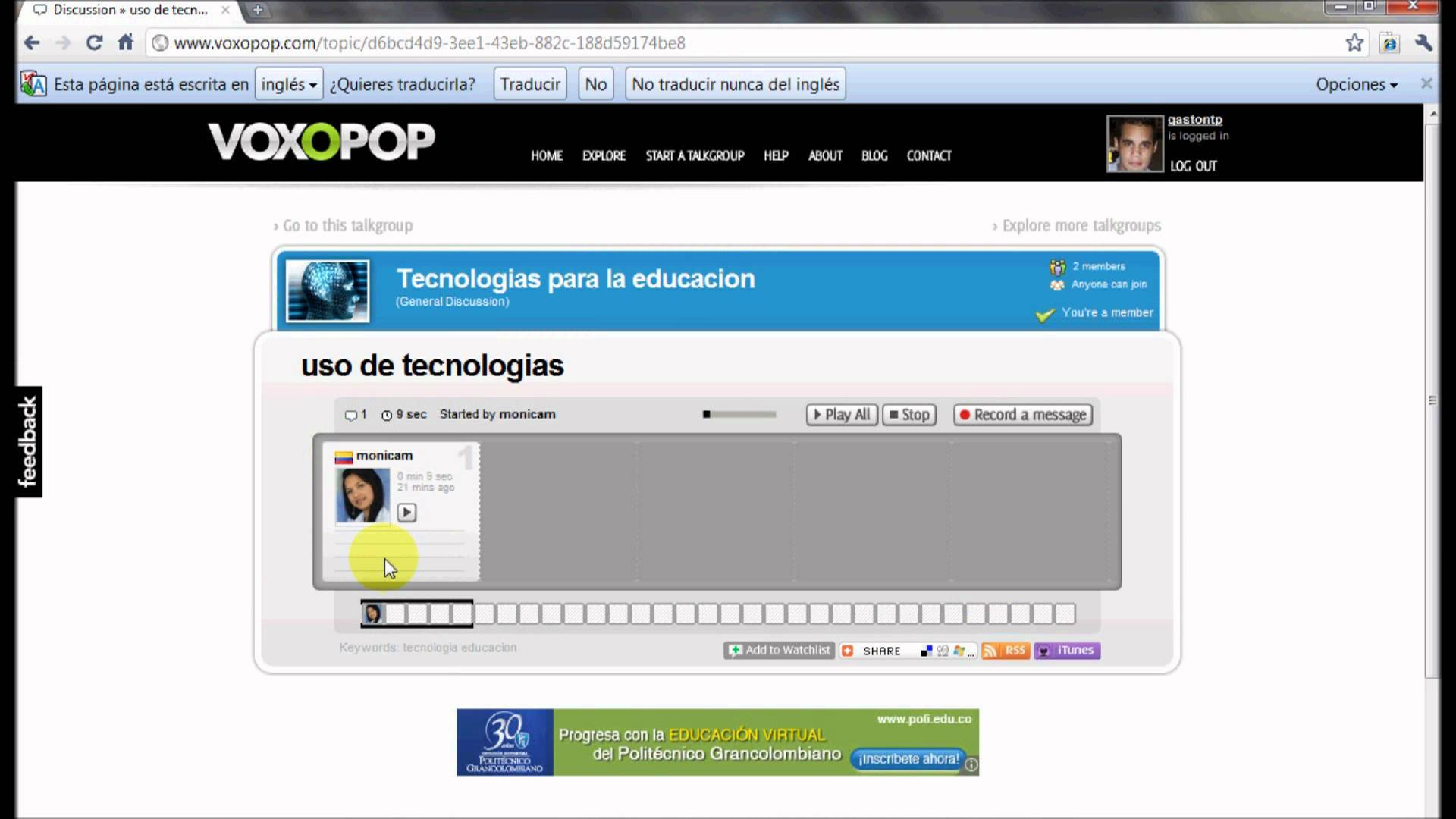Go to browser home page icon

126,43
